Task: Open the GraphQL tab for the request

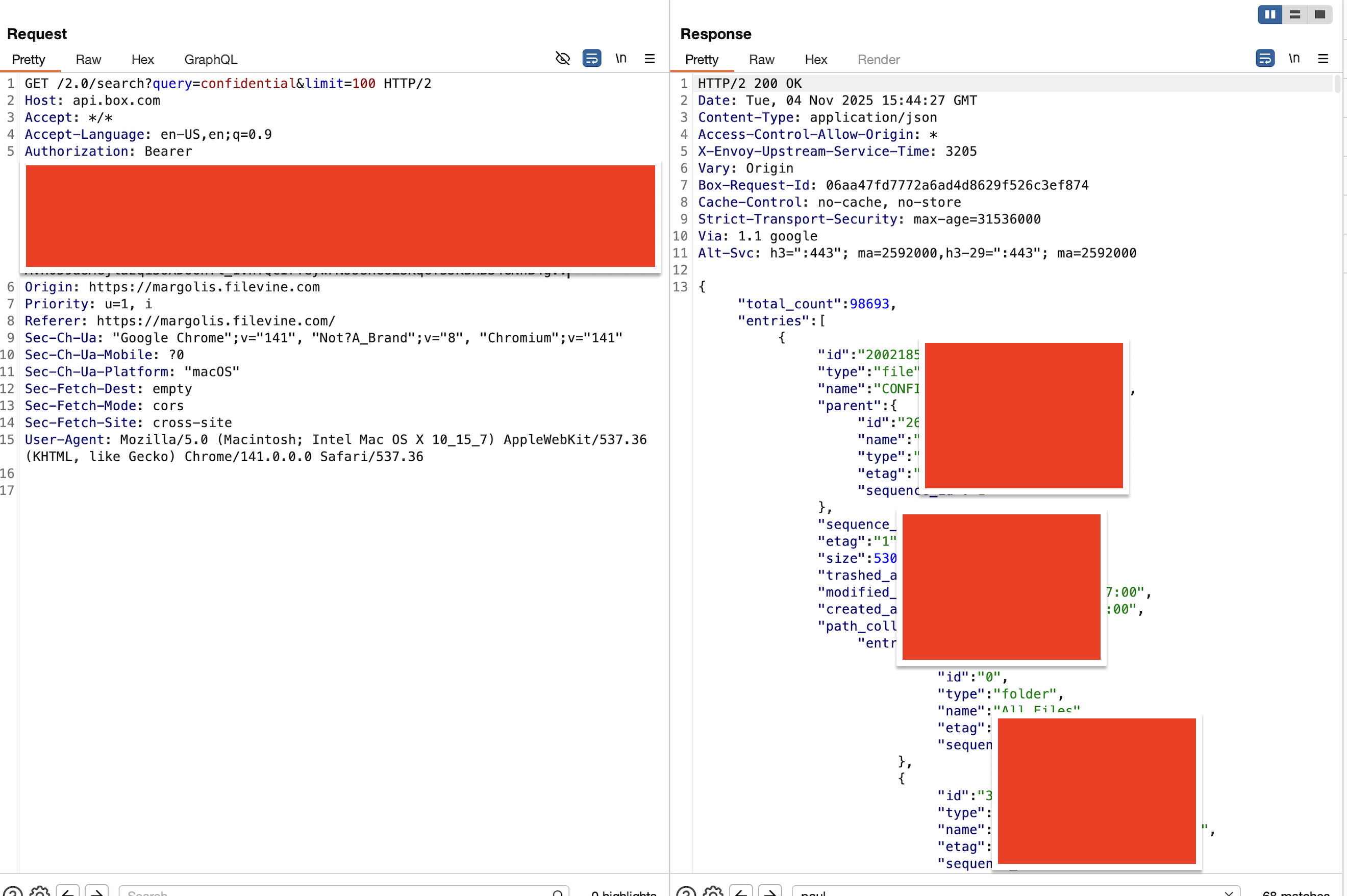Action: (x=210, y=59)
